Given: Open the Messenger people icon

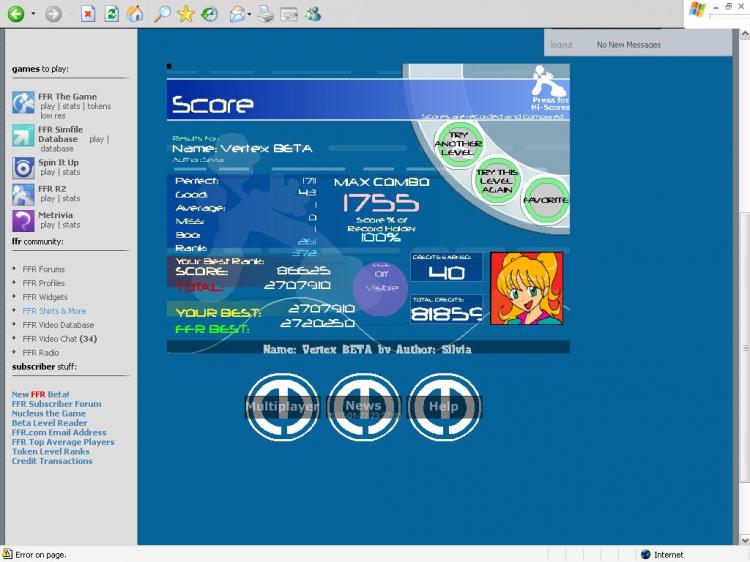Looking at the screenshot, I should tap(313, 14).
